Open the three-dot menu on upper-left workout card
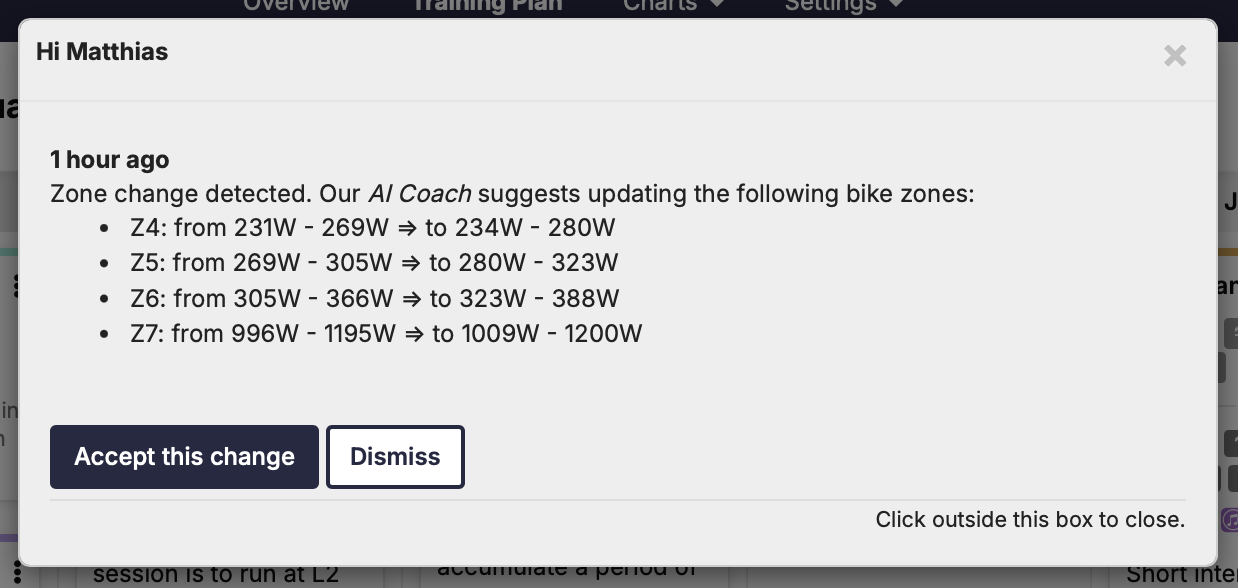This screenshot has width=1238, height=588. (x=15, y=286)
